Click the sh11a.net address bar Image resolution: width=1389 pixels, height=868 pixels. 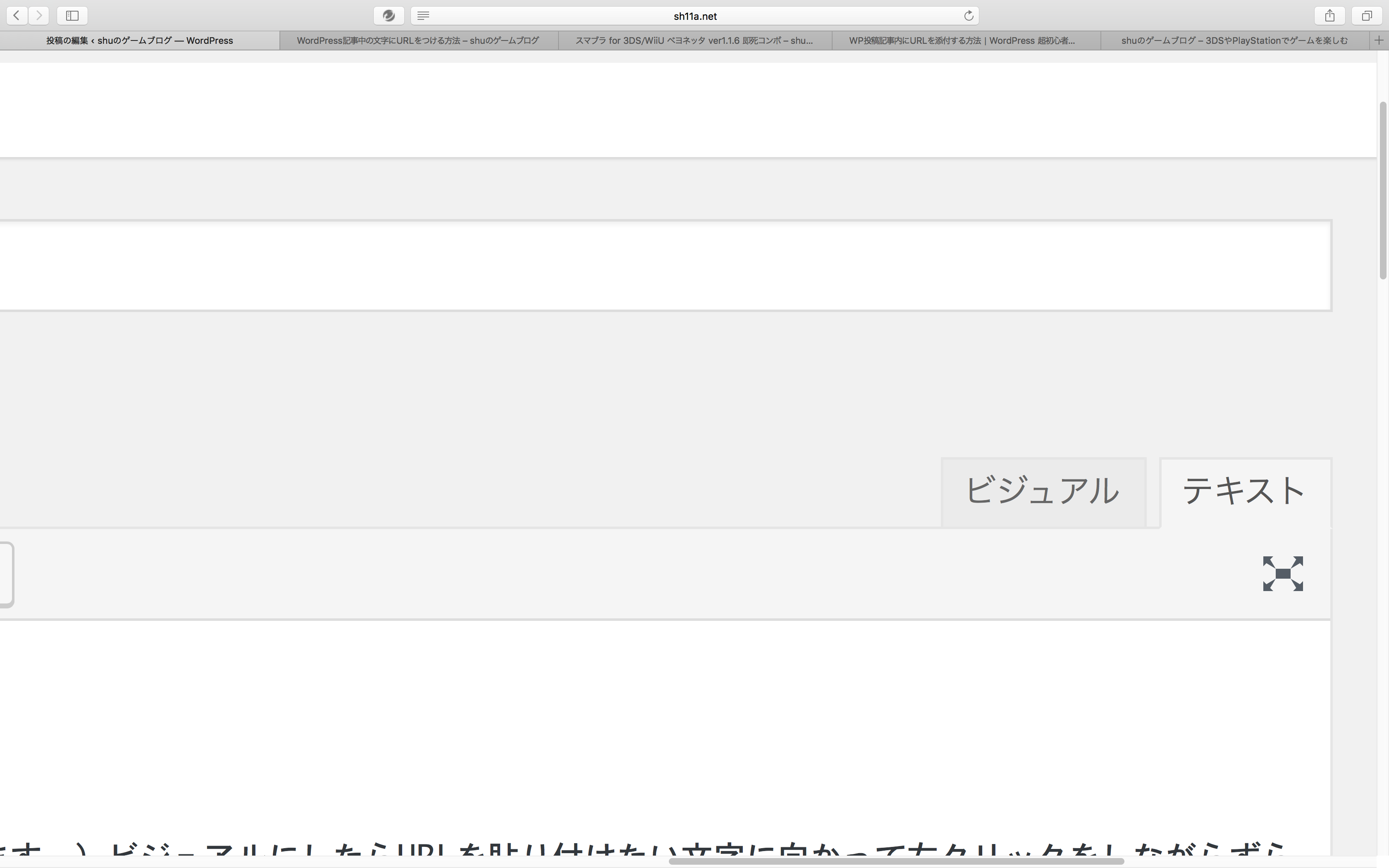(x=694, y=16)
